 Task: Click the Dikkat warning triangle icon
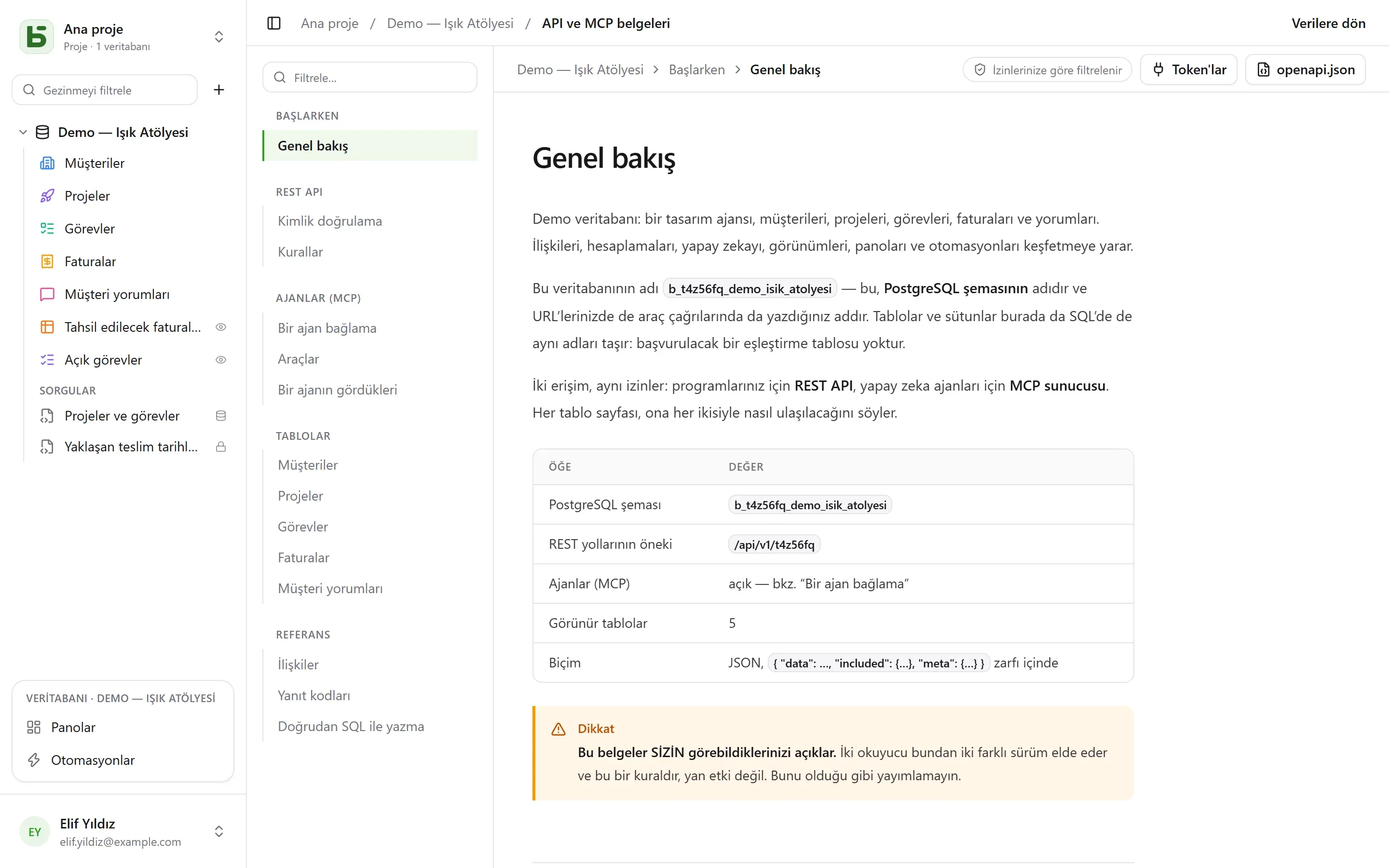[x=558, y=729]
